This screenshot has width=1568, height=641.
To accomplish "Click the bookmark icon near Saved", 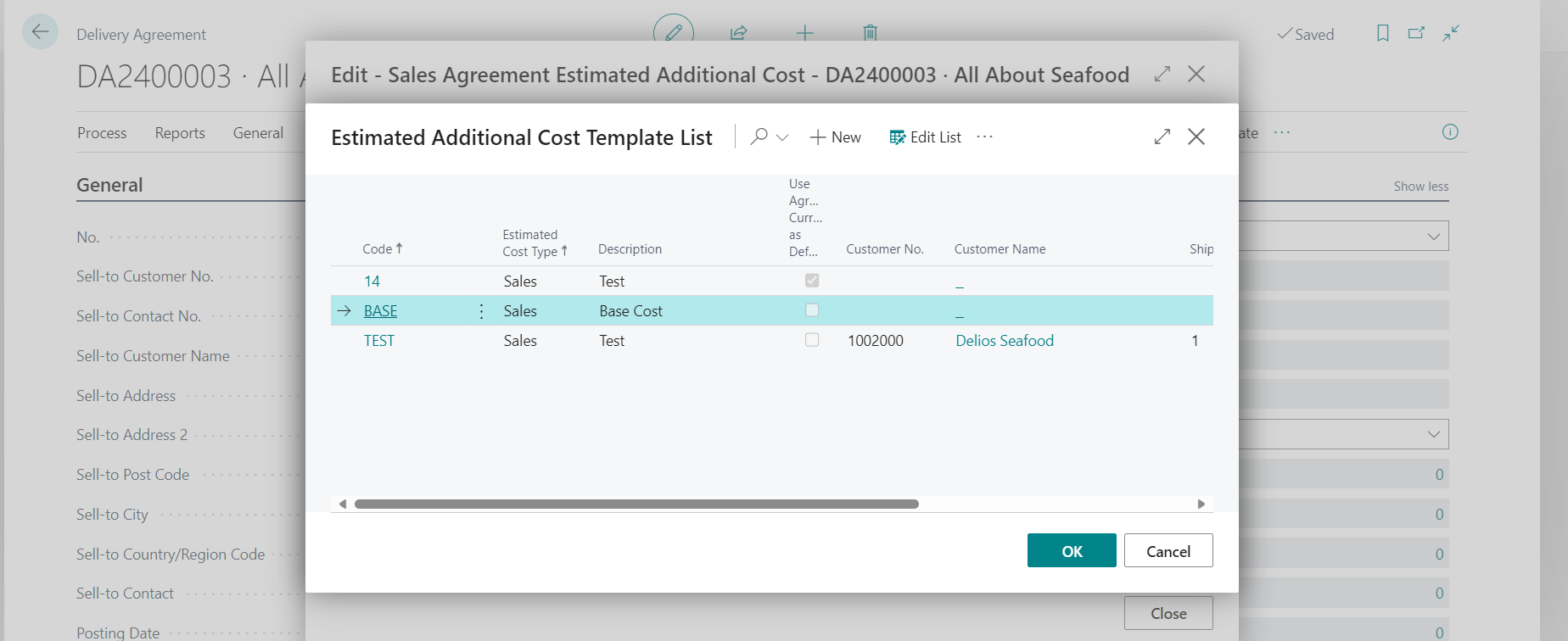I will click(x=1383, y=33).
